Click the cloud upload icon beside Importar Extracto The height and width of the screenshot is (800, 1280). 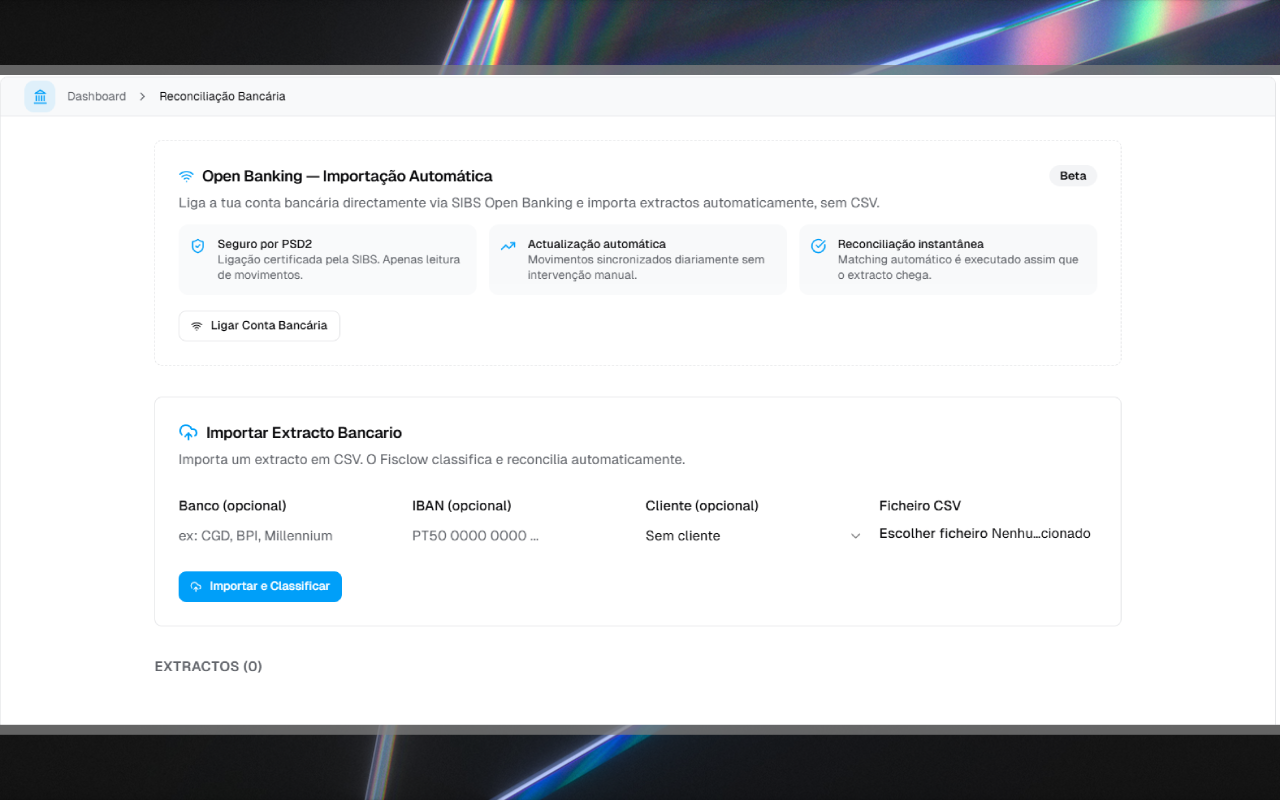pyautogui.click(x=188, y=433)
